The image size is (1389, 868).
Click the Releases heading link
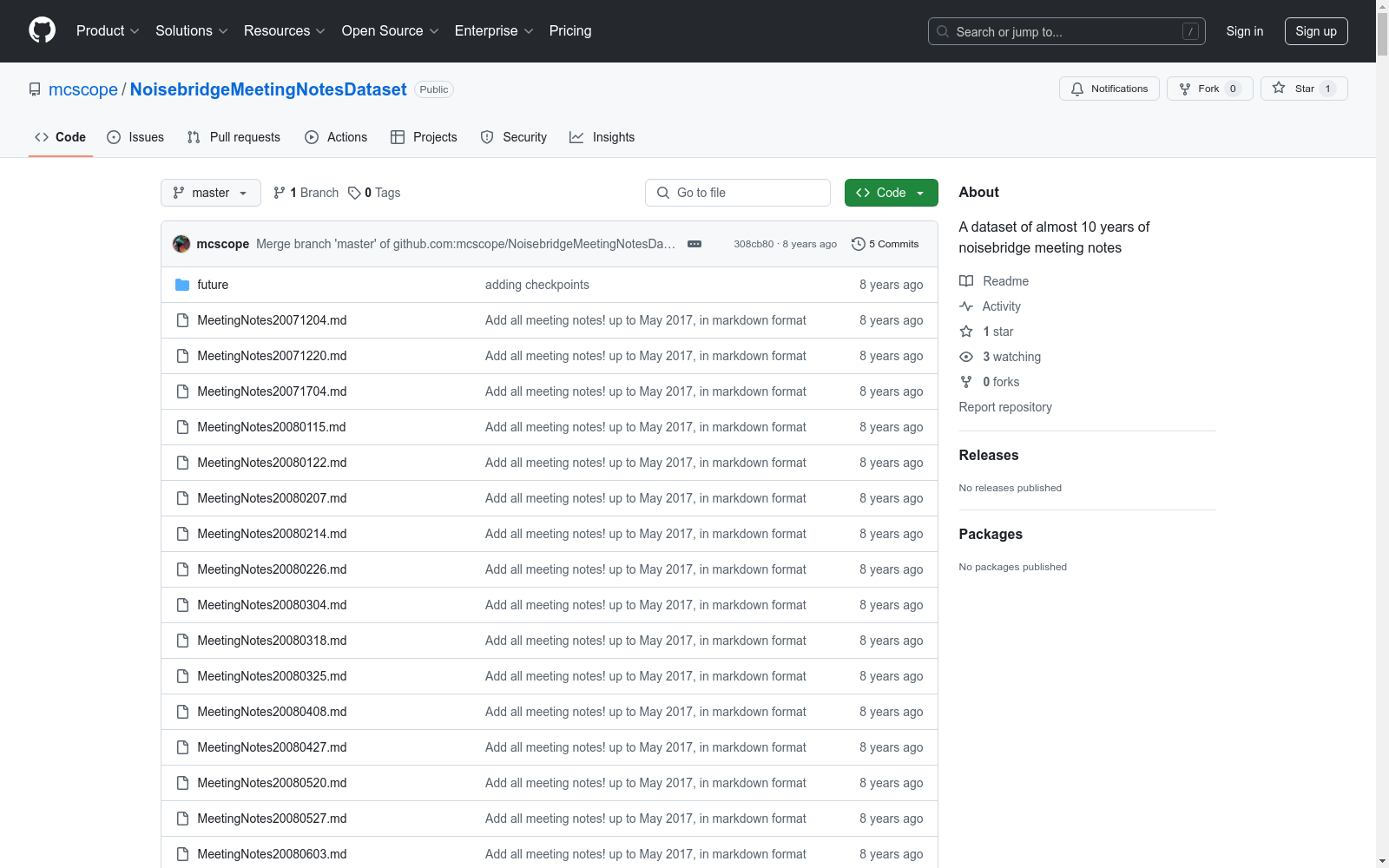[x=989, y=455]
